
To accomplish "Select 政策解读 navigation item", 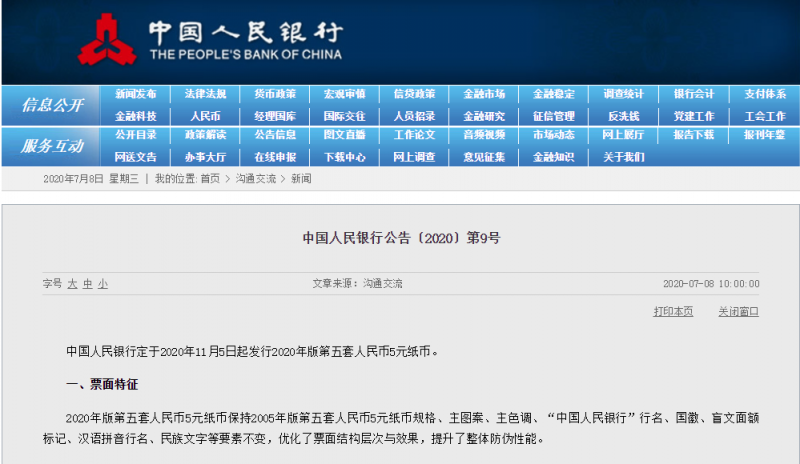I will (x=205, y=135).
